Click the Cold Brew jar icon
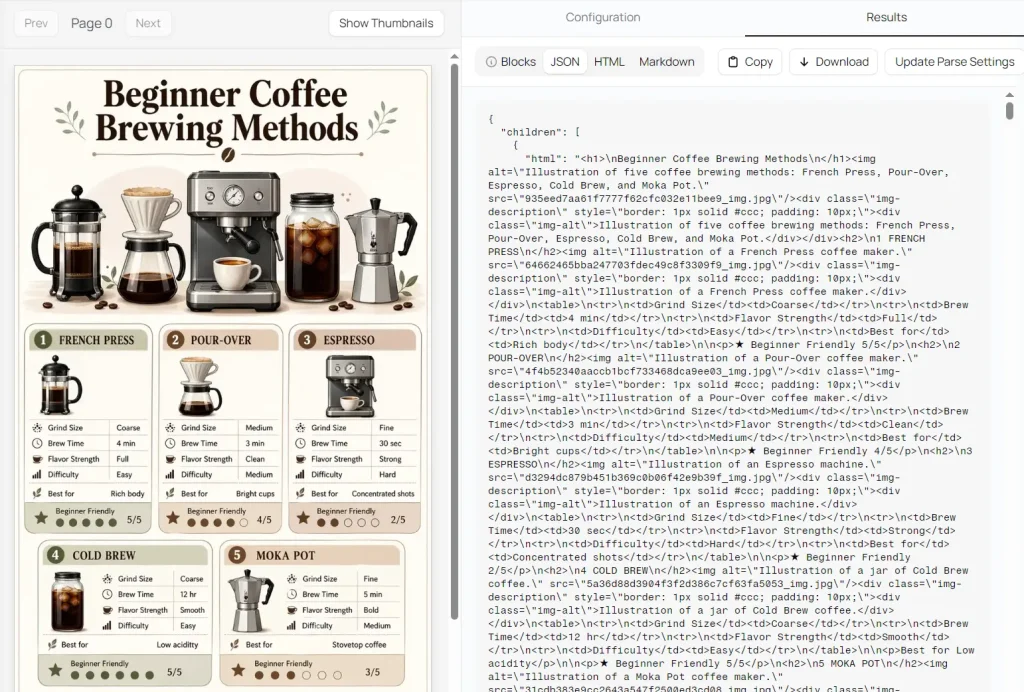Screen dimensions: 1024x692 tap(67, 600)
